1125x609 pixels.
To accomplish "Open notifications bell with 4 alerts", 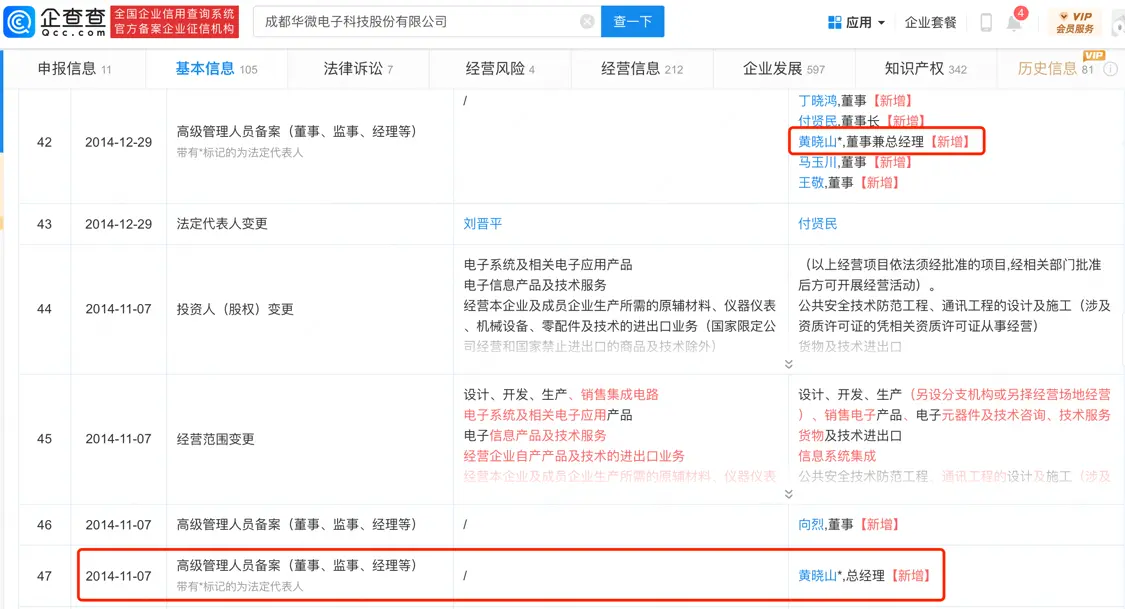I will [1015, 22].
